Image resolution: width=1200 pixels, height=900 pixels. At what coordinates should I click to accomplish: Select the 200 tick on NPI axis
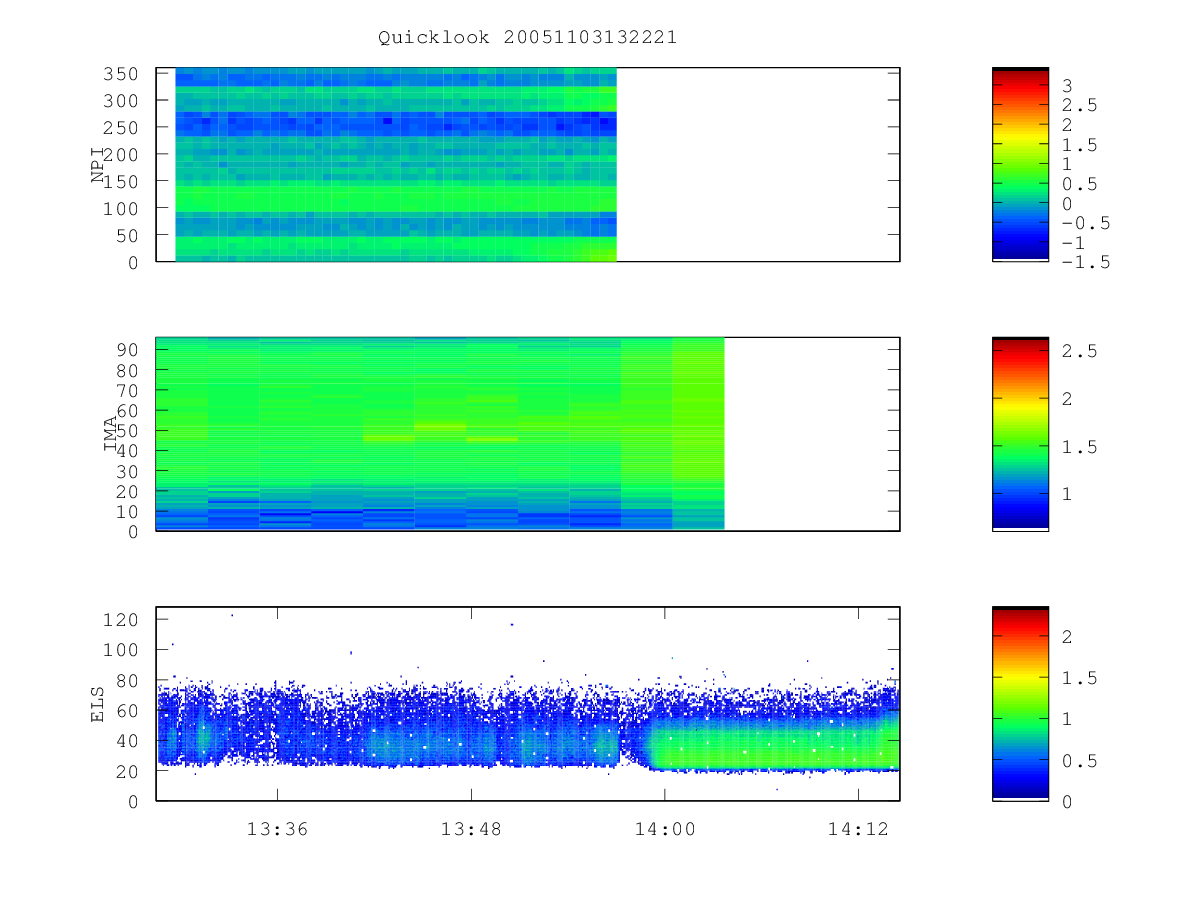pyautogui.click(x=123, y=155)
